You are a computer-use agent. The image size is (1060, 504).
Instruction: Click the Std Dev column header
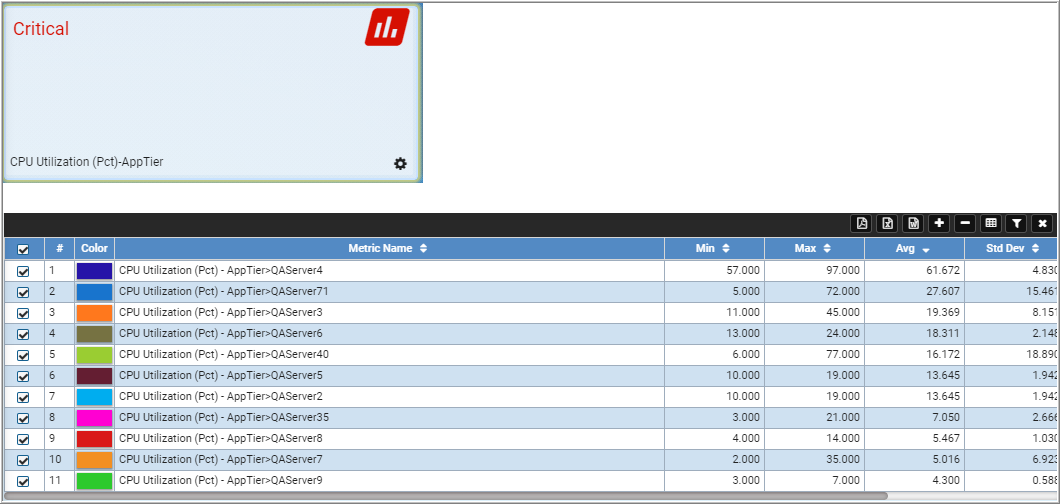1011,249
